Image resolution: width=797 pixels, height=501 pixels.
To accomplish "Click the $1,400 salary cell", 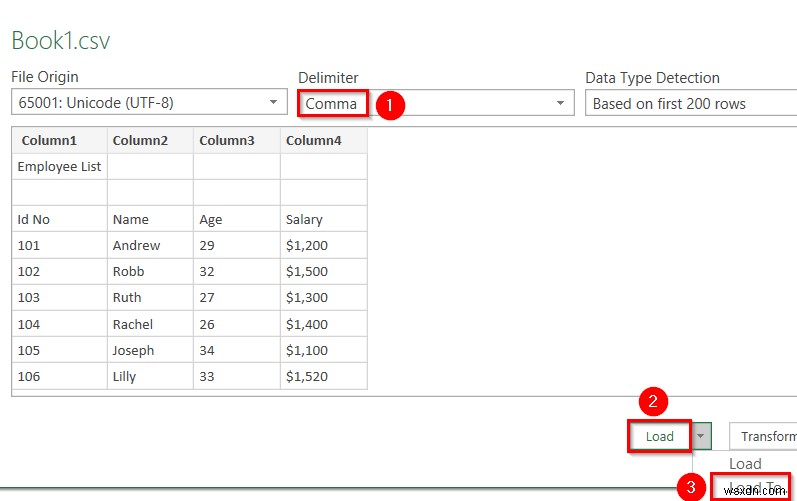I will (324, 324).
